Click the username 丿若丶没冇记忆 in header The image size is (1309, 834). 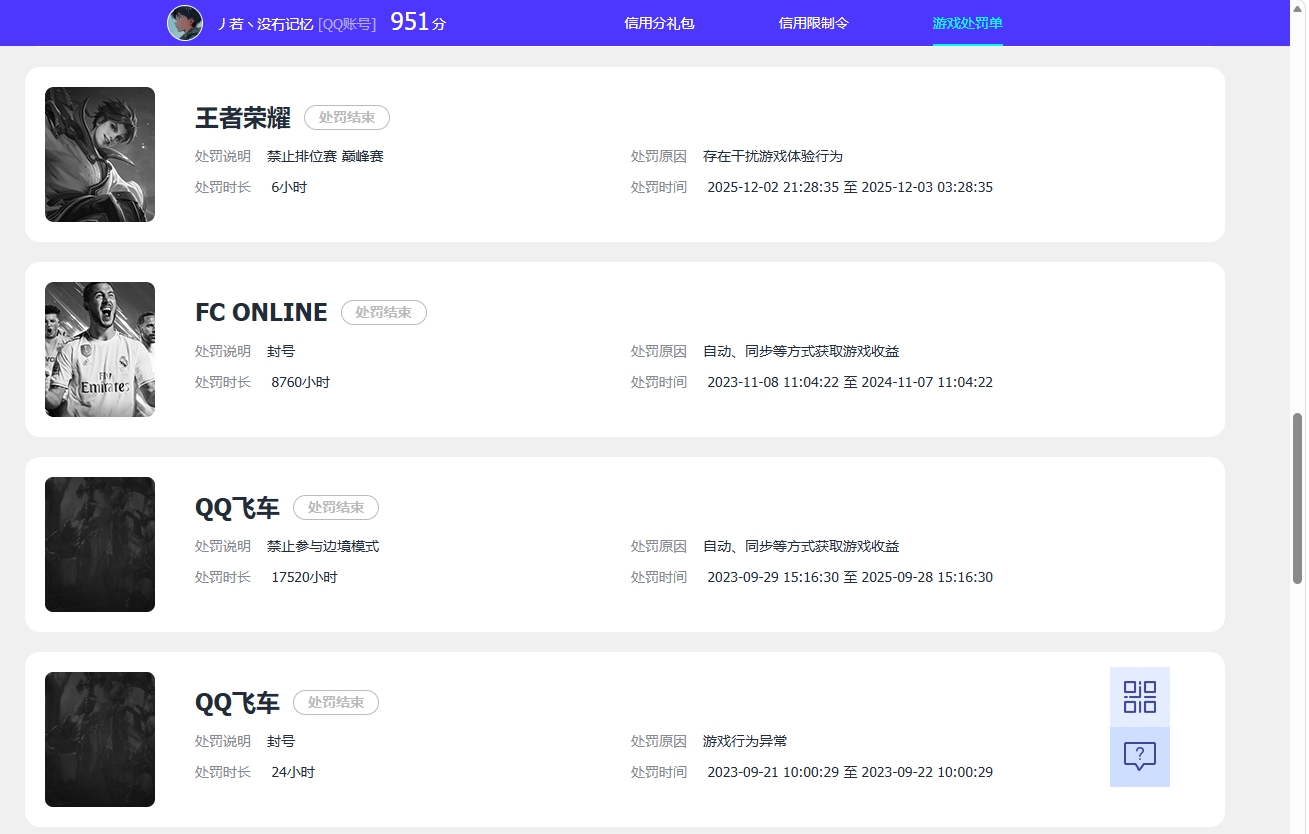pos(264,24)
